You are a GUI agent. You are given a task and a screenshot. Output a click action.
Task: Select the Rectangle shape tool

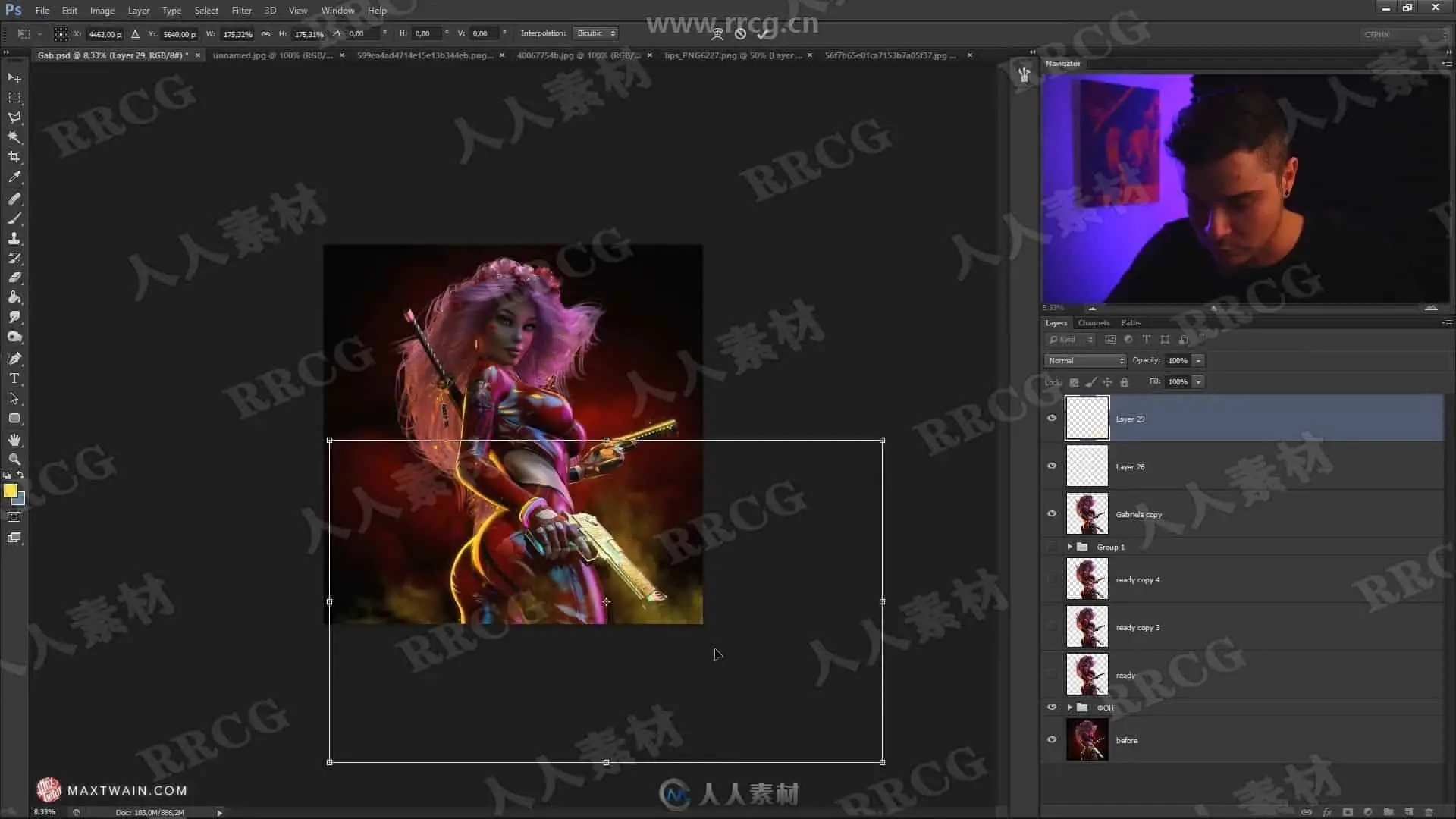click(14, 418)
